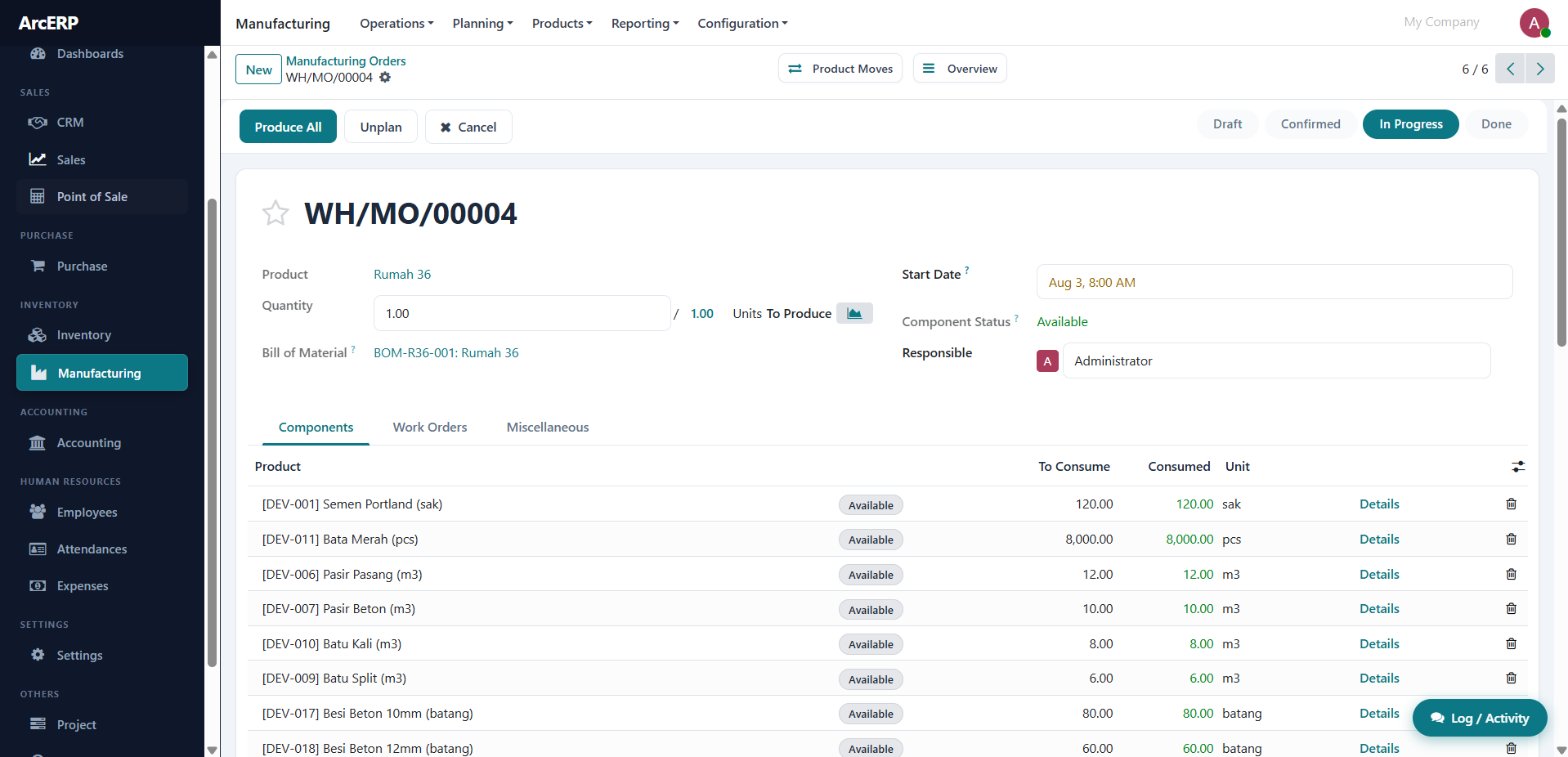Open the gear menu beside WH/MO/00004
Screen dimensions: 1568x757
[385, 78]
